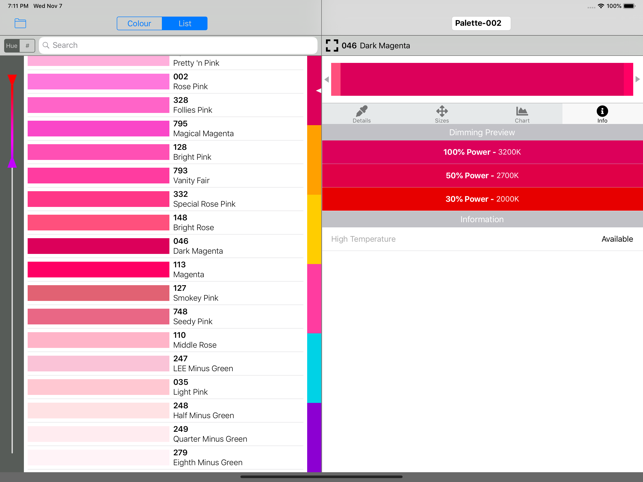Image resolution: width=643 pixels, height=482 pixels.
Task: Tap the fullscreen frame icon beside 046
Action: [x=332, y=46]
